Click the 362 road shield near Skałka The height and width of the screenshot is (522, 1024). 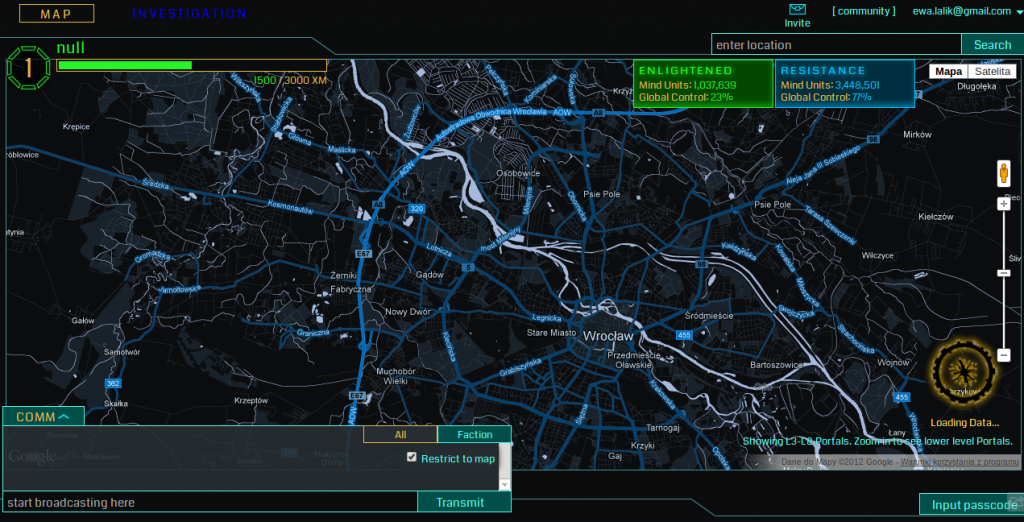113,383
